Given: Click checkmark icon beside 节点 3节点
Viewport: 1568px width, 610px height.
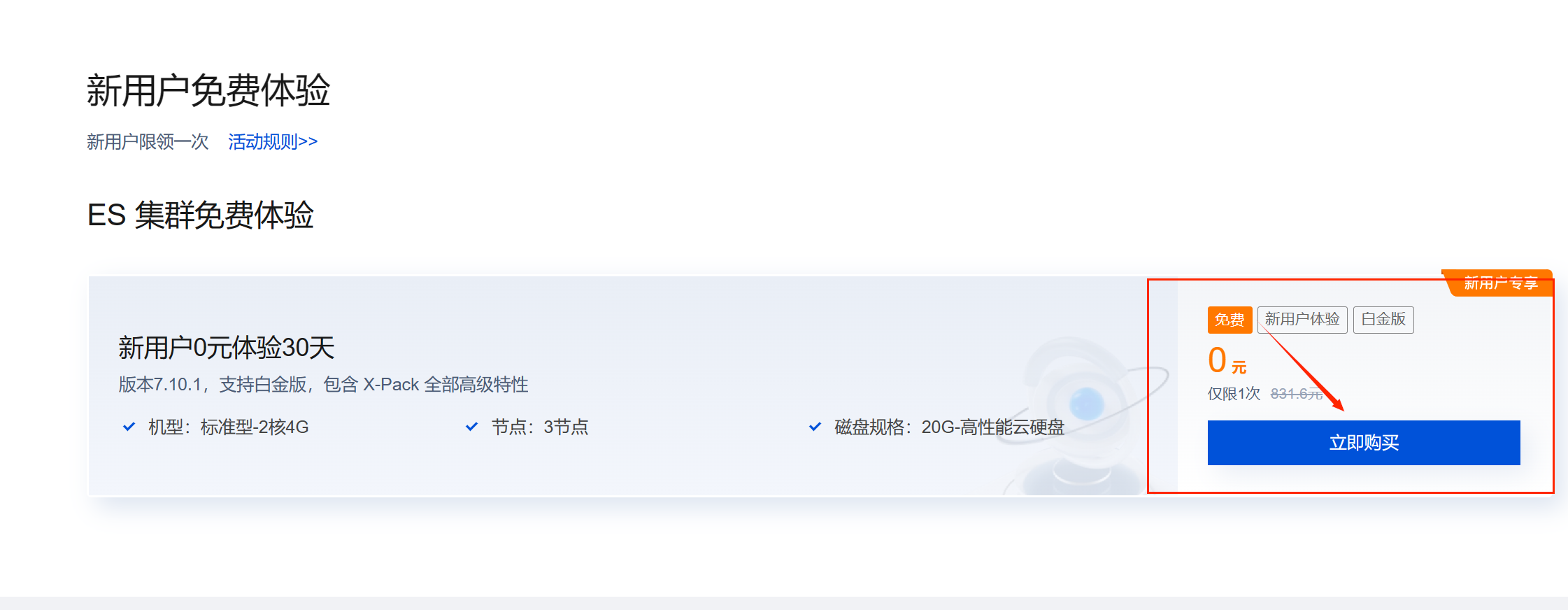Looking at the screenshot, I should (x=472, y=426).
